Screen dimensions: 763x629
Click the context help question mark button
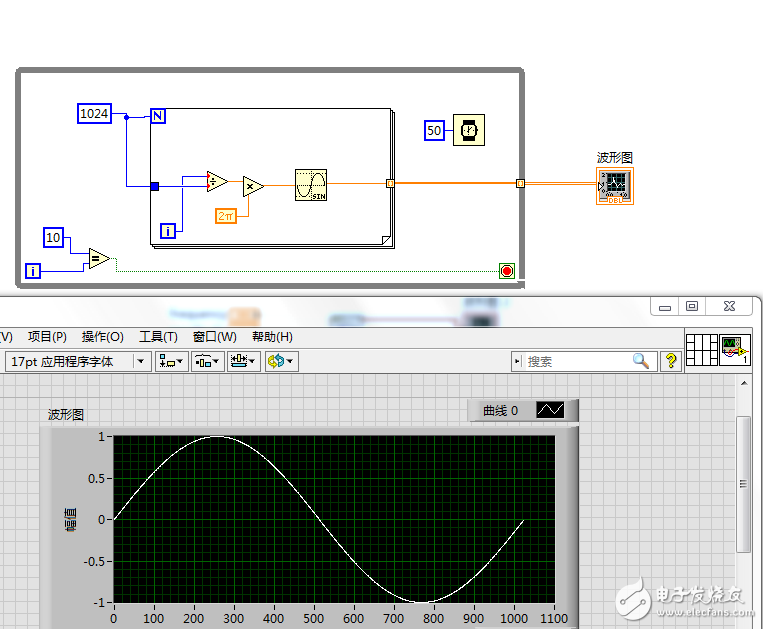(671, 361)
